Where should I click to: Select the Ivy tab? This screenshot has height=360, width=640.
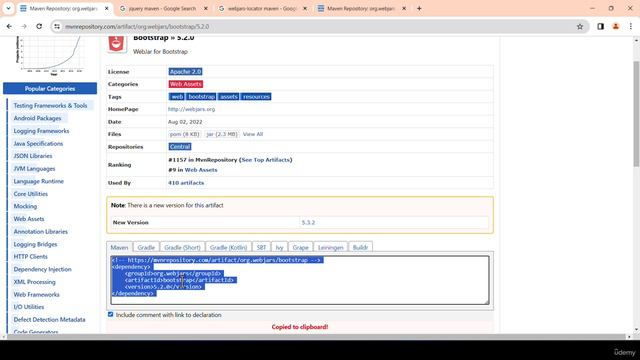279,247
